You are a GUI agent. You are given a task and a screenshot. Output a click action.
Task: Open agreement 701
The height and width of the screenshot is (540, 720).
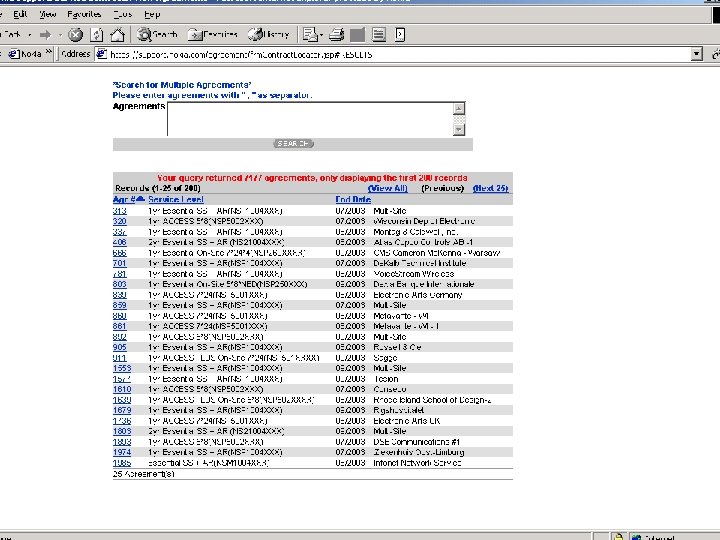[119, 263]
